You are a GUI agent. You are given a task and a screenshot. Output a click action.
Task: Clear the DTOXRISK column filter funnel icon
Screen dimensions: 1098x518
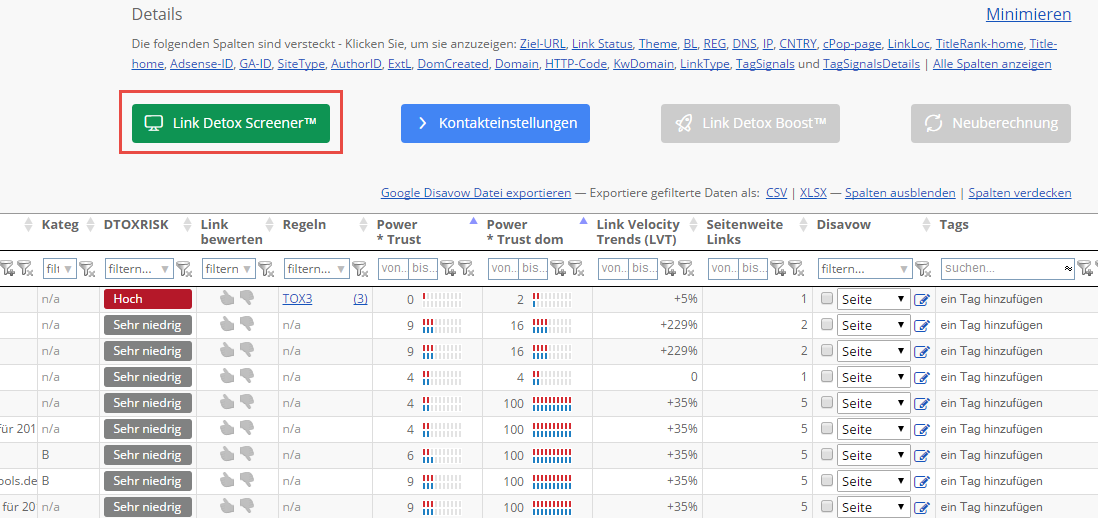[183, 268]
